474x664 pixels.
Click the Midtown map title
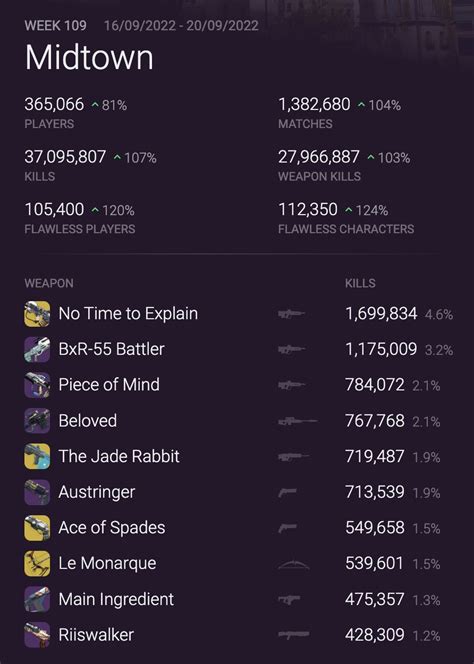(89, 58)
